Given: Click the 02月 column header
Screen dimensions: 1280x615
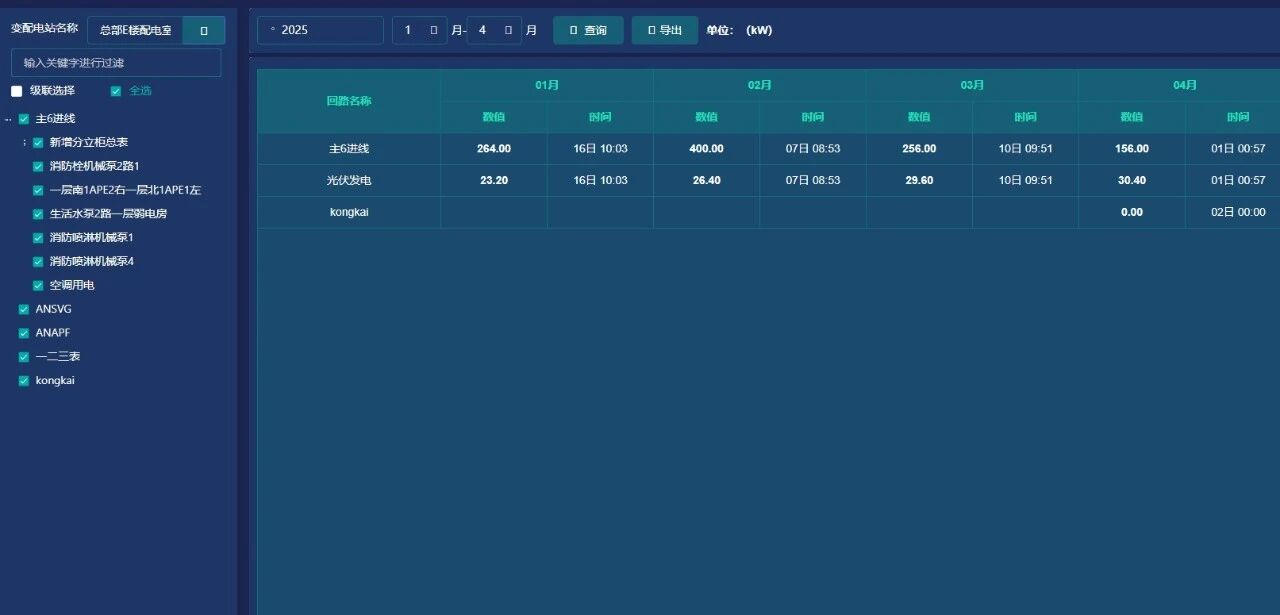Looking at the screenshot, I should point(760,85).
